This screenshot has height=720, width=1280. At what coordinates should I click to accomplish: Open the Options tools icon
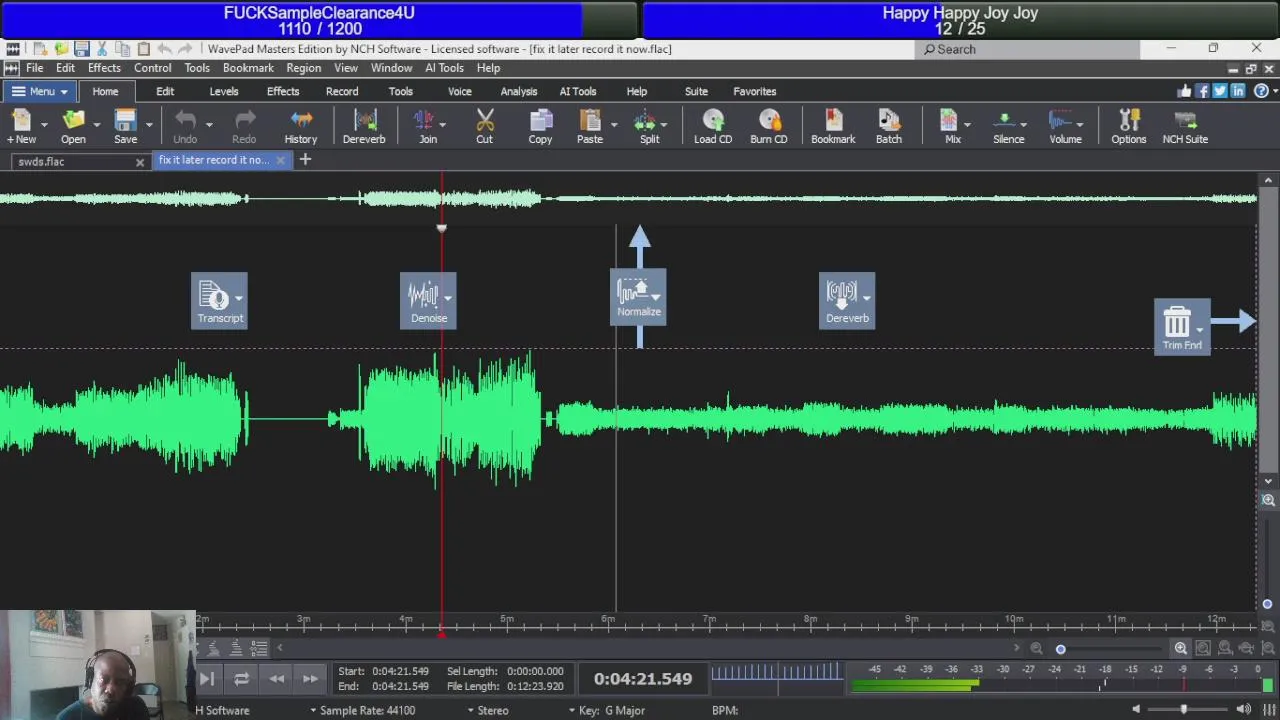[x=1129, y=127]
